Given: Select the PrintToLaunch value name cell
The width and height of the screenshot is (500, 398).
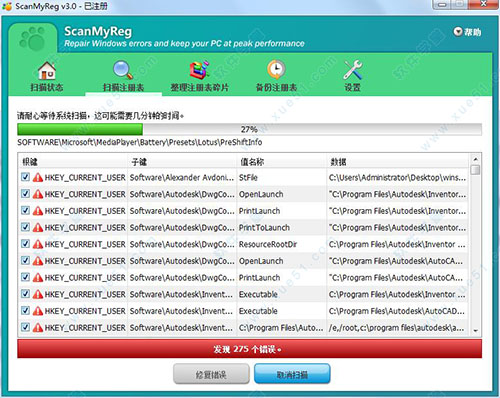Looking at the screenshot, I should tap(282, 227).
